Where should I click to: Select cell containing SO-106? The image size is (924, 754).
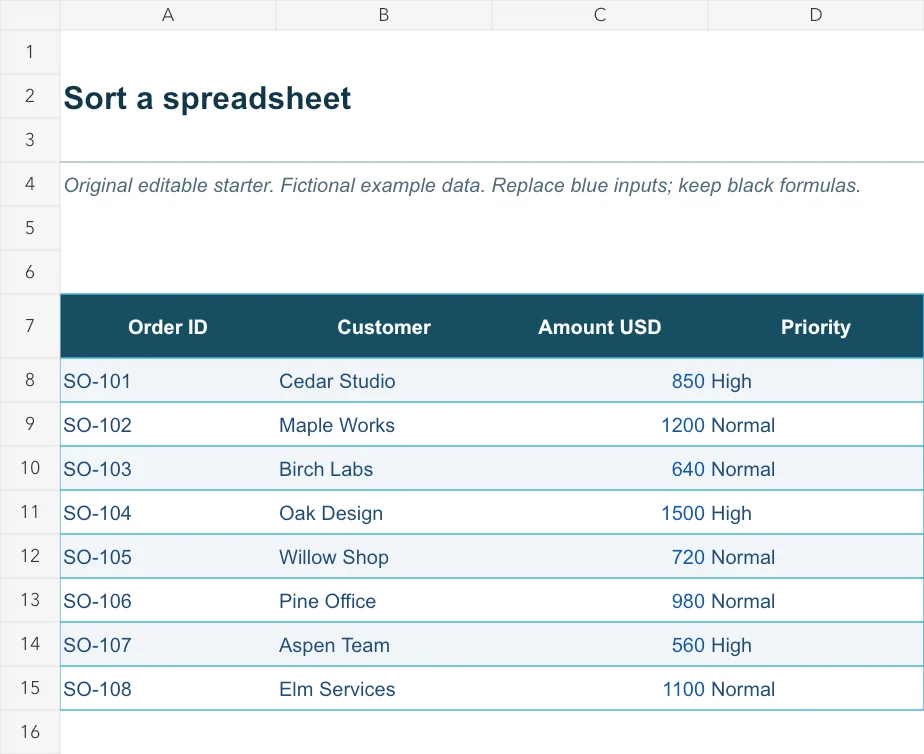tap(168, 601)
